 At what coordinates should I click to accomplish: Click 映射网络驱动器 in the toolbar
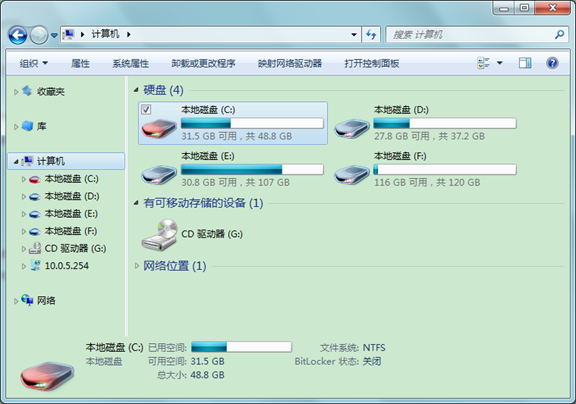pos(289,64)
